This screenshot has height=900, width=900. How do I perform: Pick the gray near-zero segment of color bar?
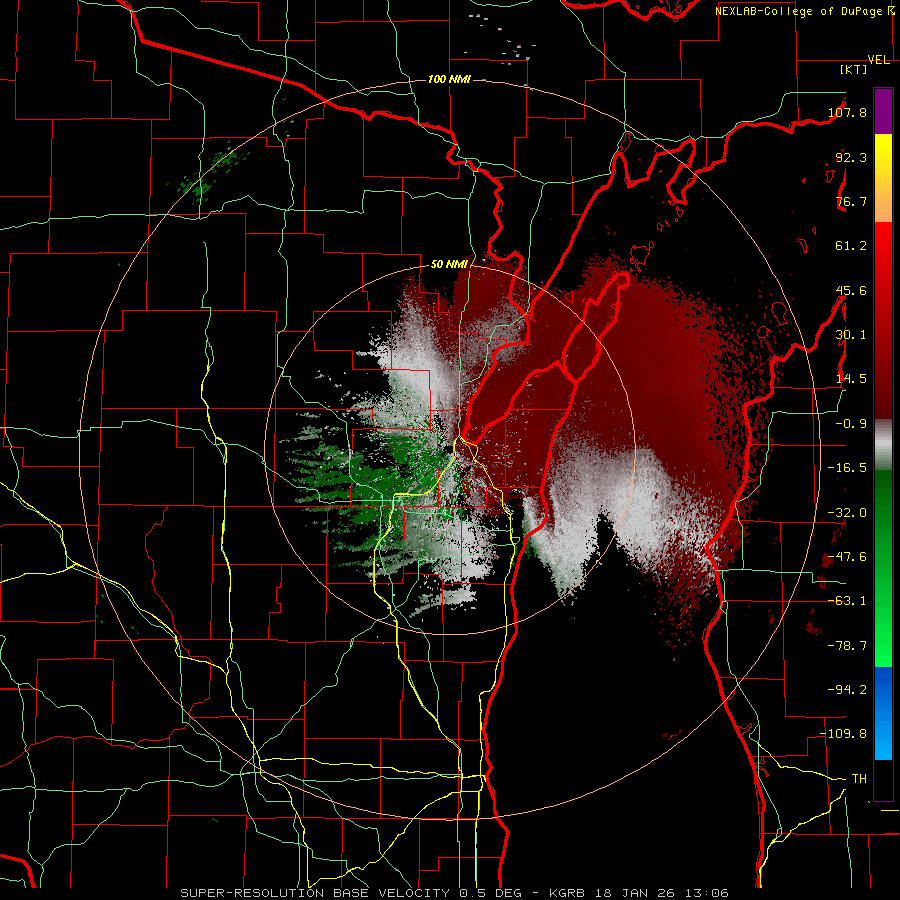click(x=883, y=445)
